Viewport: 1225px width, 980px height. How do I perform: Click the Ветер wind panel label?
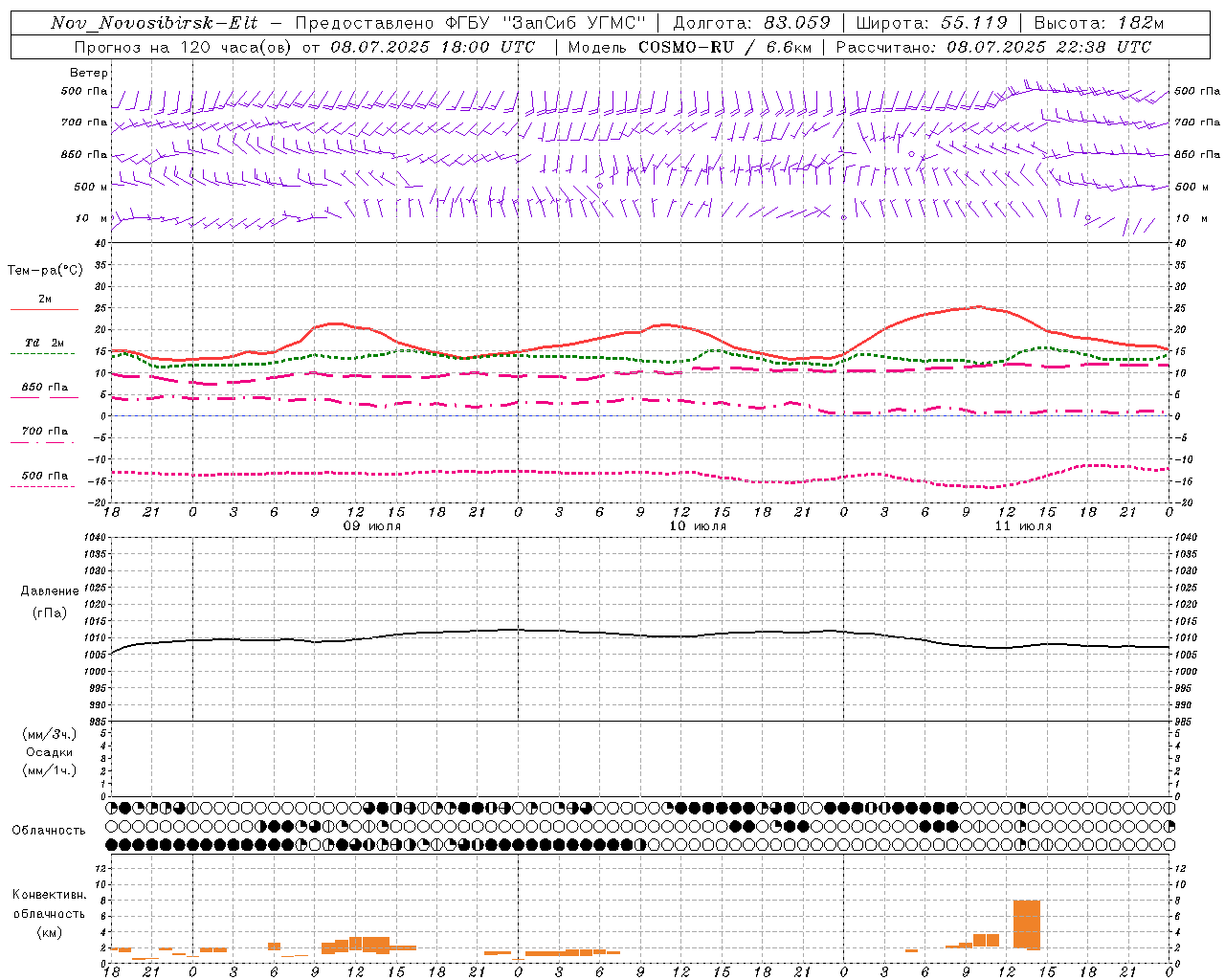[x=89, y=73]
